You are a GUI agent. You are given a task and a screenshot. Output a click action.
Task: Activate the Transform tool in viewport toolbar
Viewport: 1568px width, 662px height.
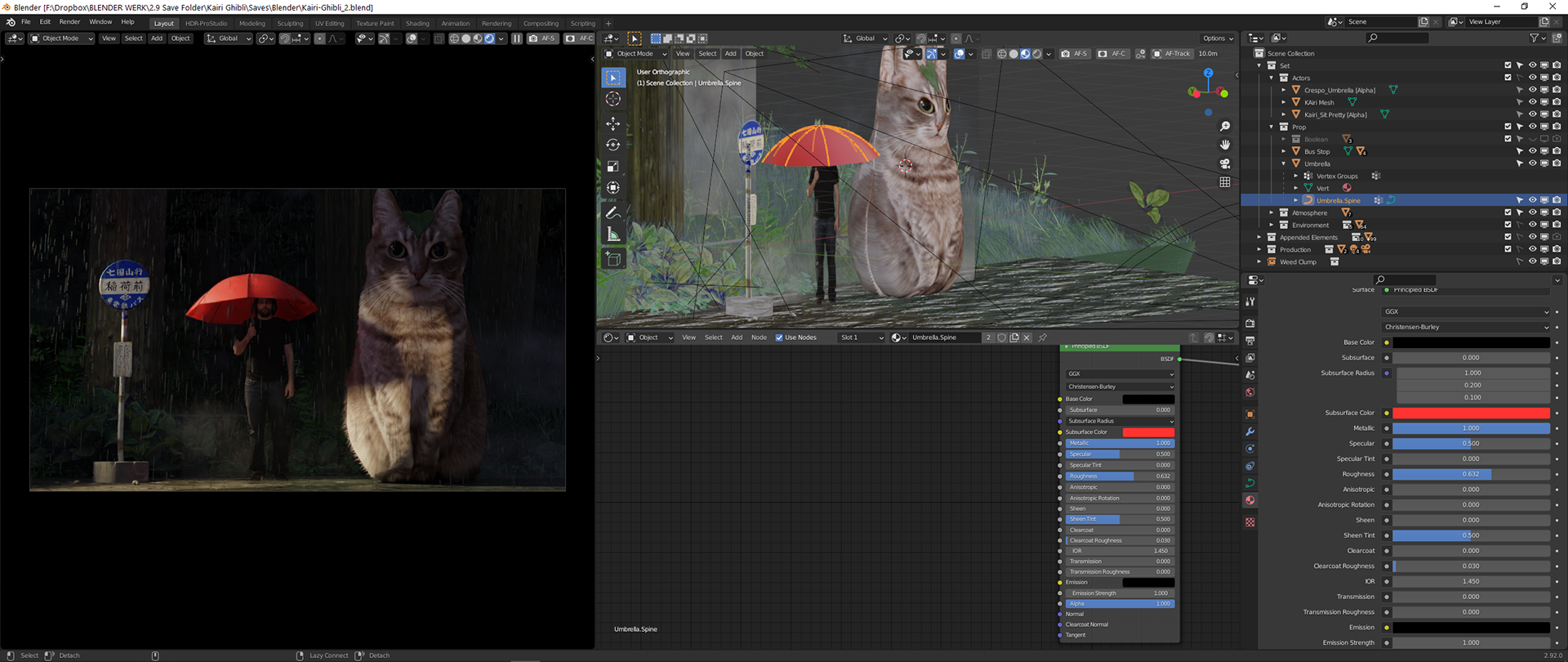point(612,187)
